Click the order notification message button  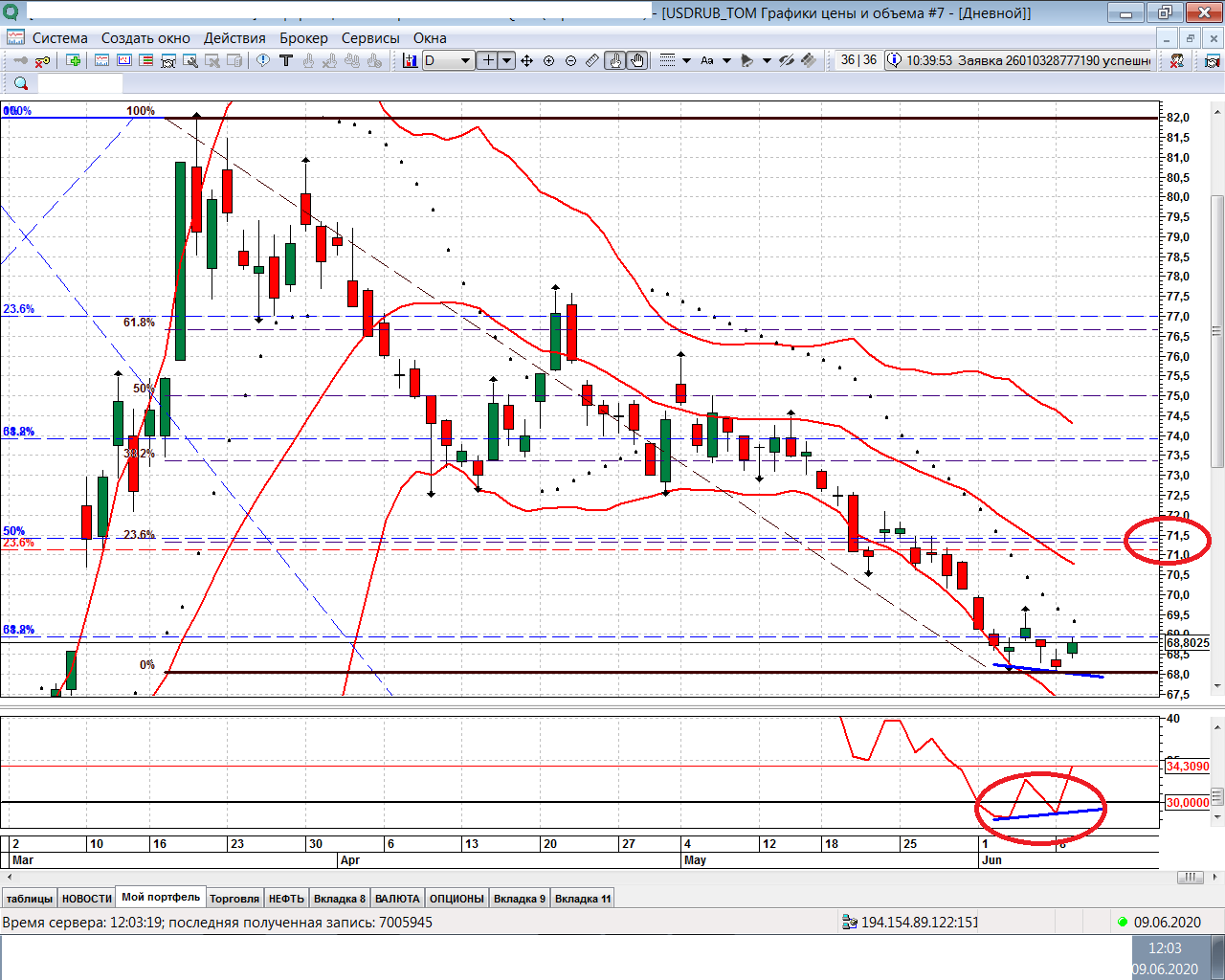(x=1018, y=60)
